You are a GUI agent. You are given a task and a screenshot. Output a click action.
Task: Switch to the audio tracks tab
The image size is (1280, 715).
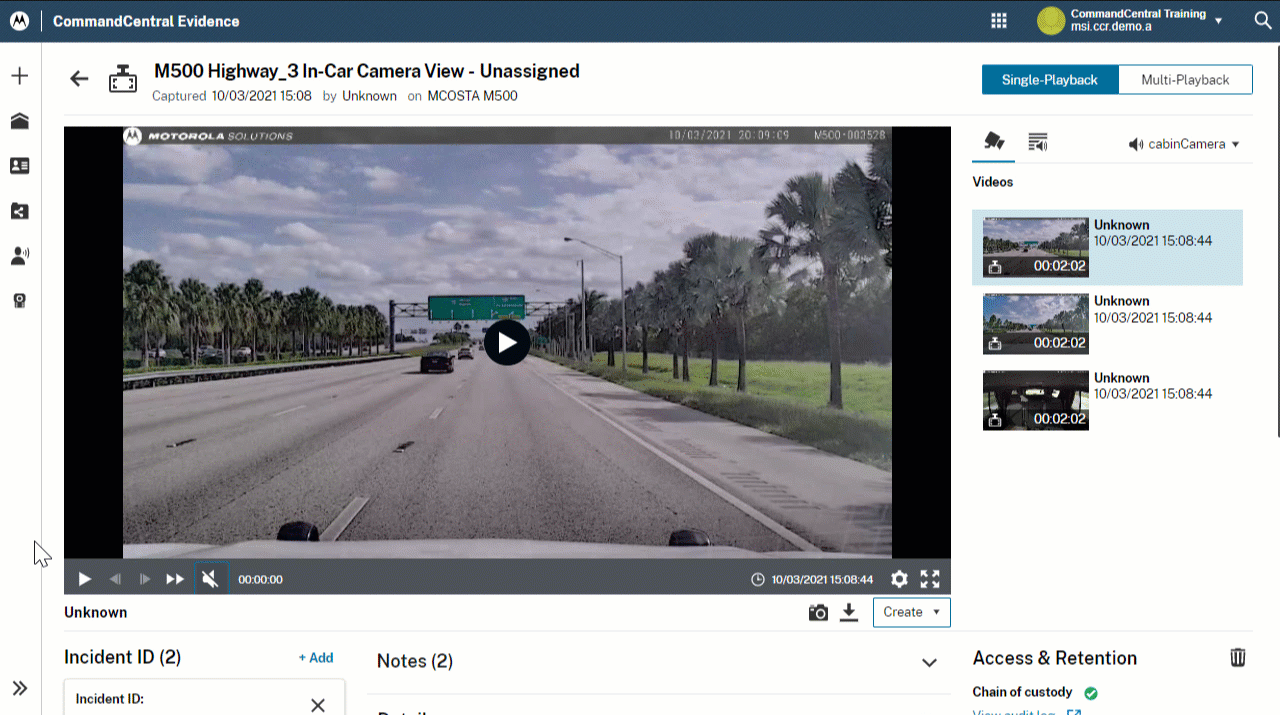point(1038,143)
